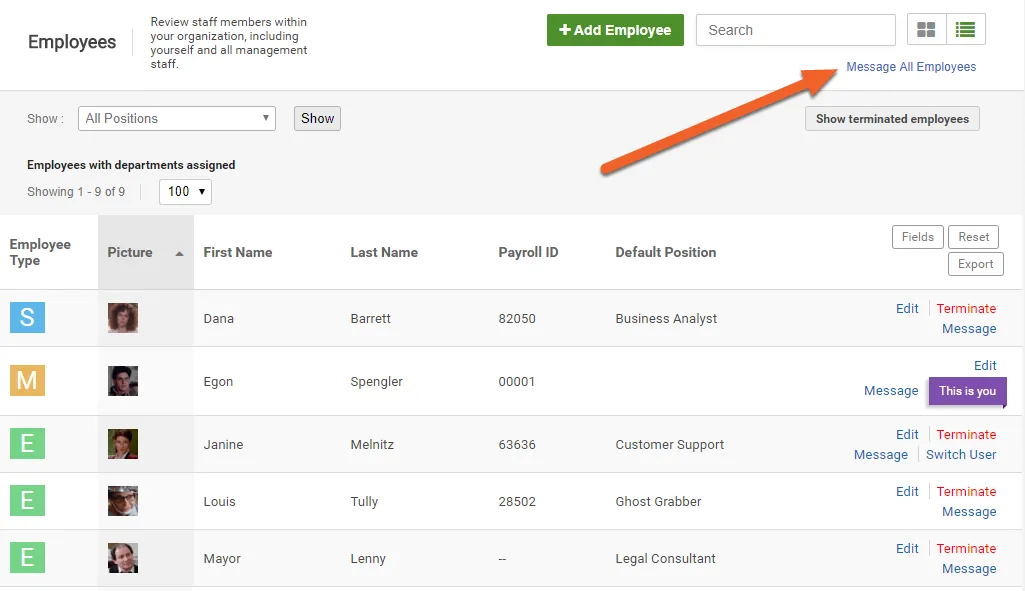Sort by Picture column header
The width and height of the screenshot is (1025, 591).
[x=130, y=252]
